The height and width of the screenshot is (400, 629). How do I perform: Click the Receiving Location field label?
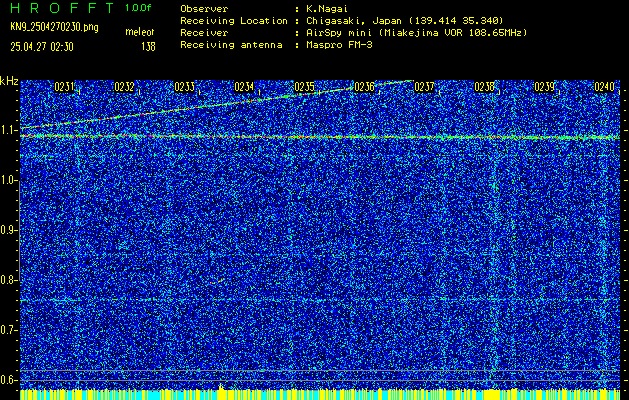[234, 21]
